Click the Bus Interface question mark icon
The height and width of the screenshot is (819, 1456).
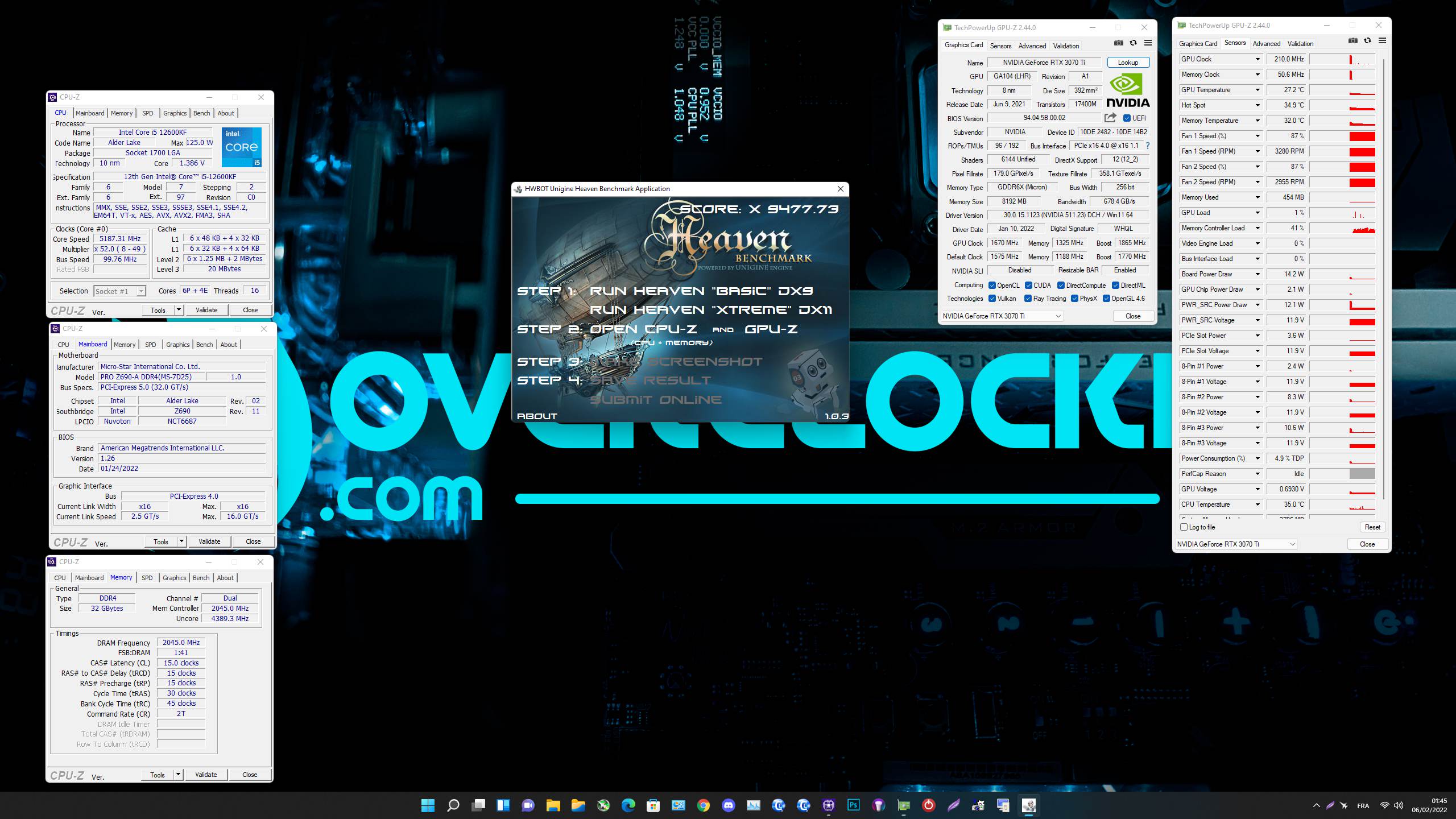1148,146
